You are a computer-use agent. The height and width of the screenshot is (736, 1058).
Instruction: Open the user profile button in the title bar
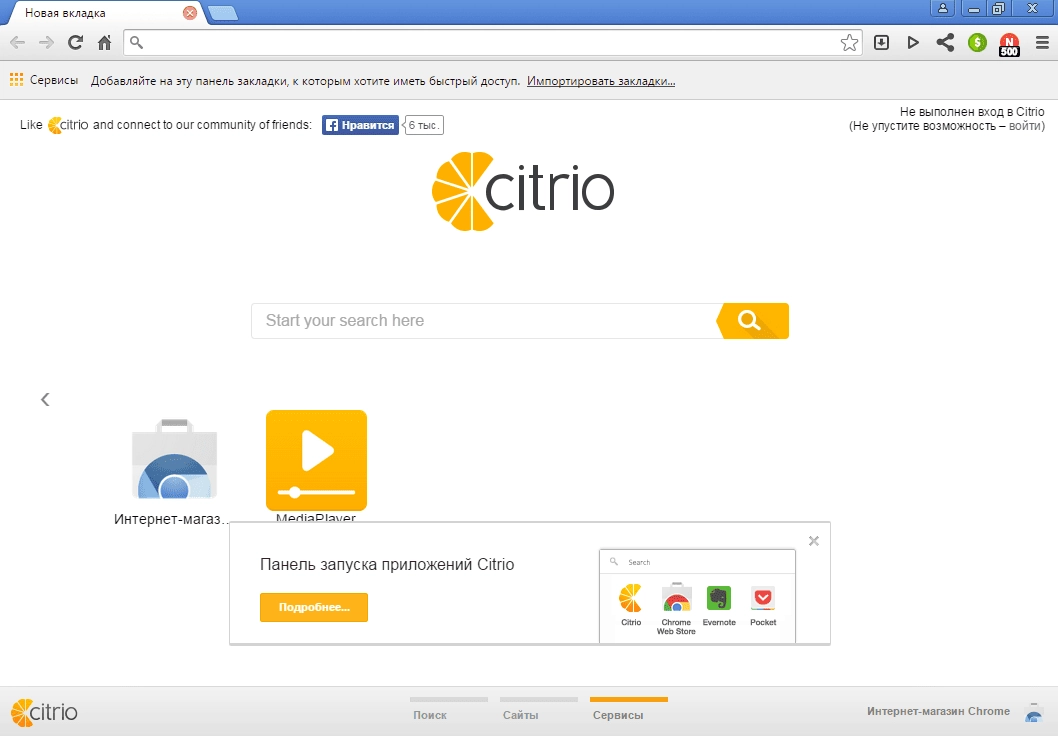(x=943, y=8)
